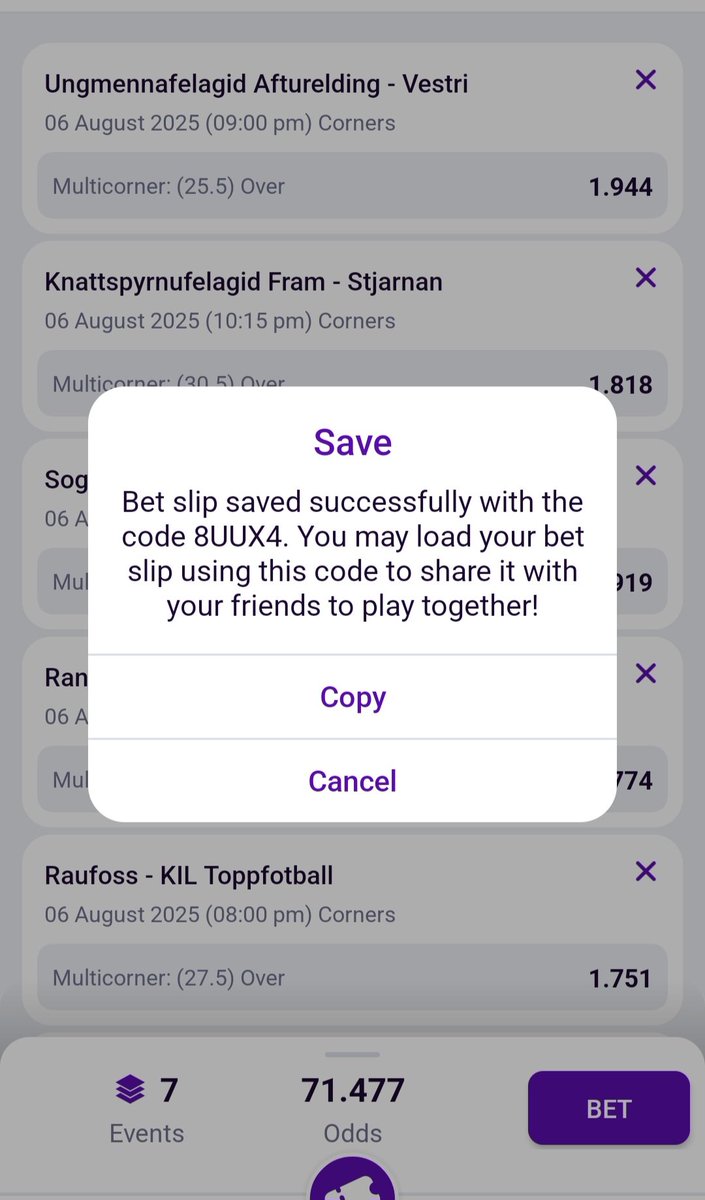The height and width of the screenshot is (1200, 705).
Task: Tap the 1.944 odds value
Action: pyautogui.click(x=620, y=187)
